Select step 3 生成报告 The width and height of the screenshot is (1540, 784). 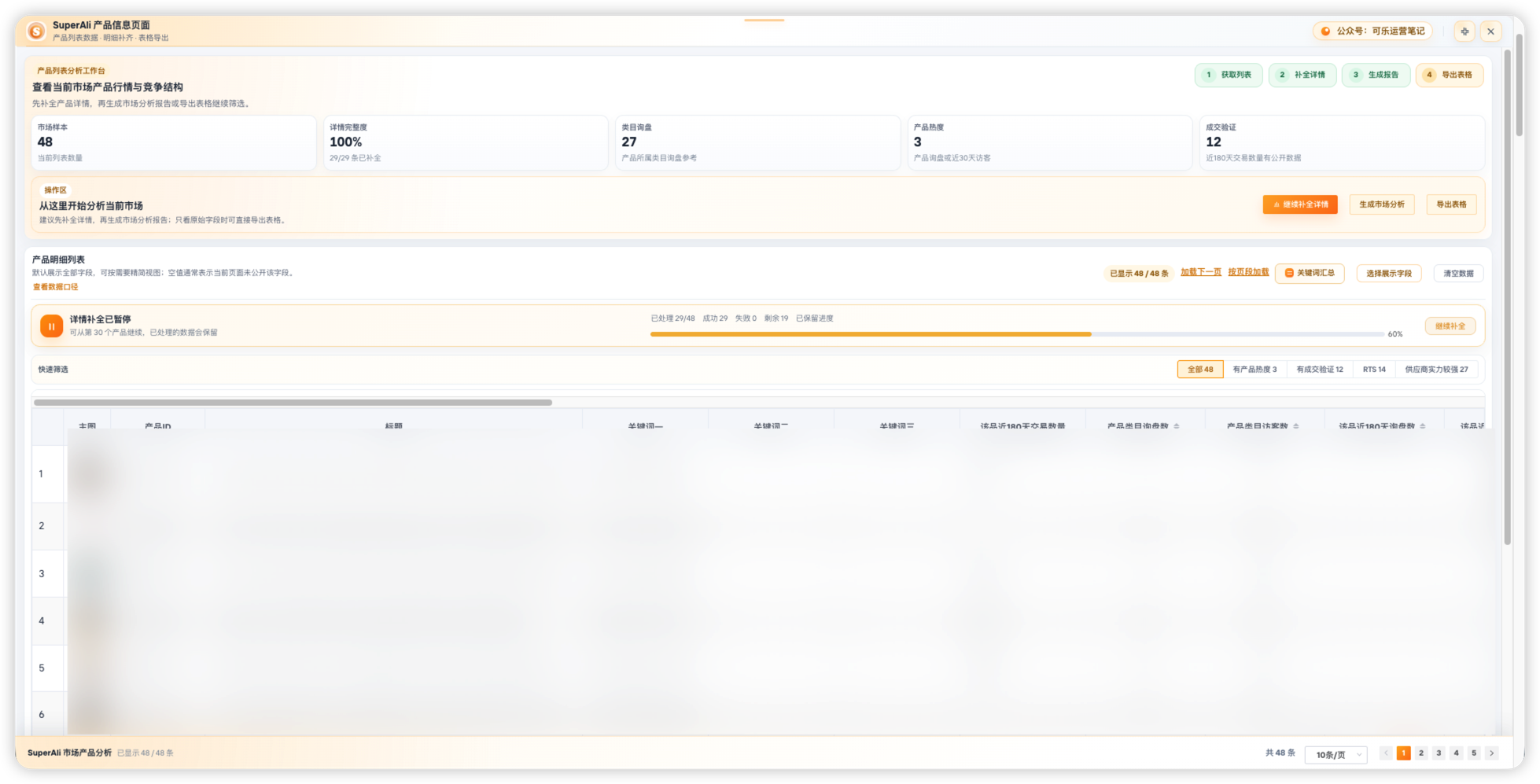[x=1376, y=75]
